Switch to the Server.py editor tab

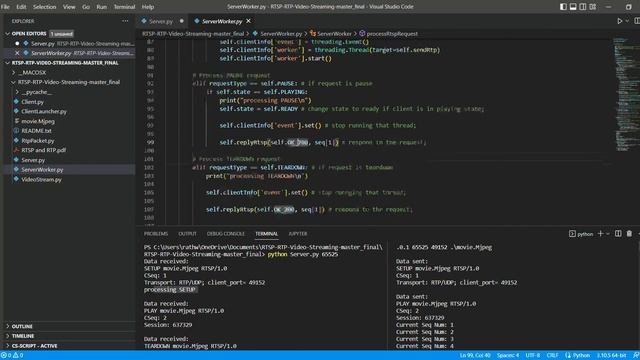(161, 21)
